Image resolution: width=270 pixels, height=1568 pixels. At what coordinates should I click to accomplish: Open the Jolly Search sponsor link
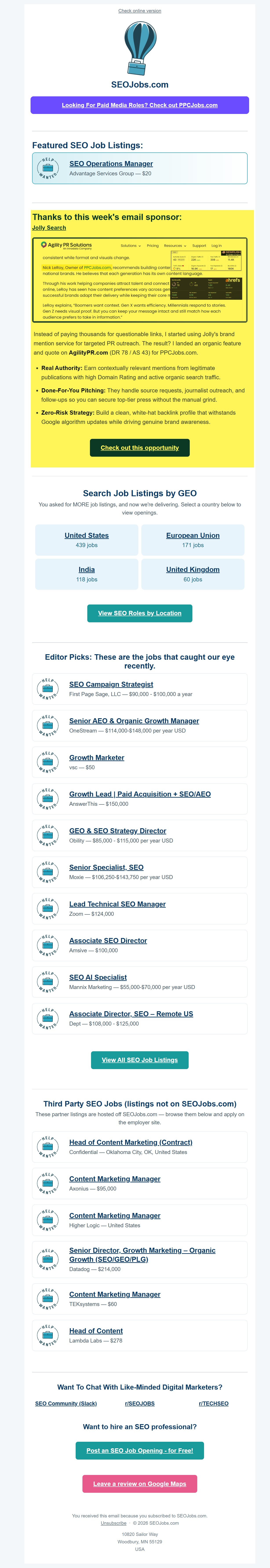pos(49,228)
